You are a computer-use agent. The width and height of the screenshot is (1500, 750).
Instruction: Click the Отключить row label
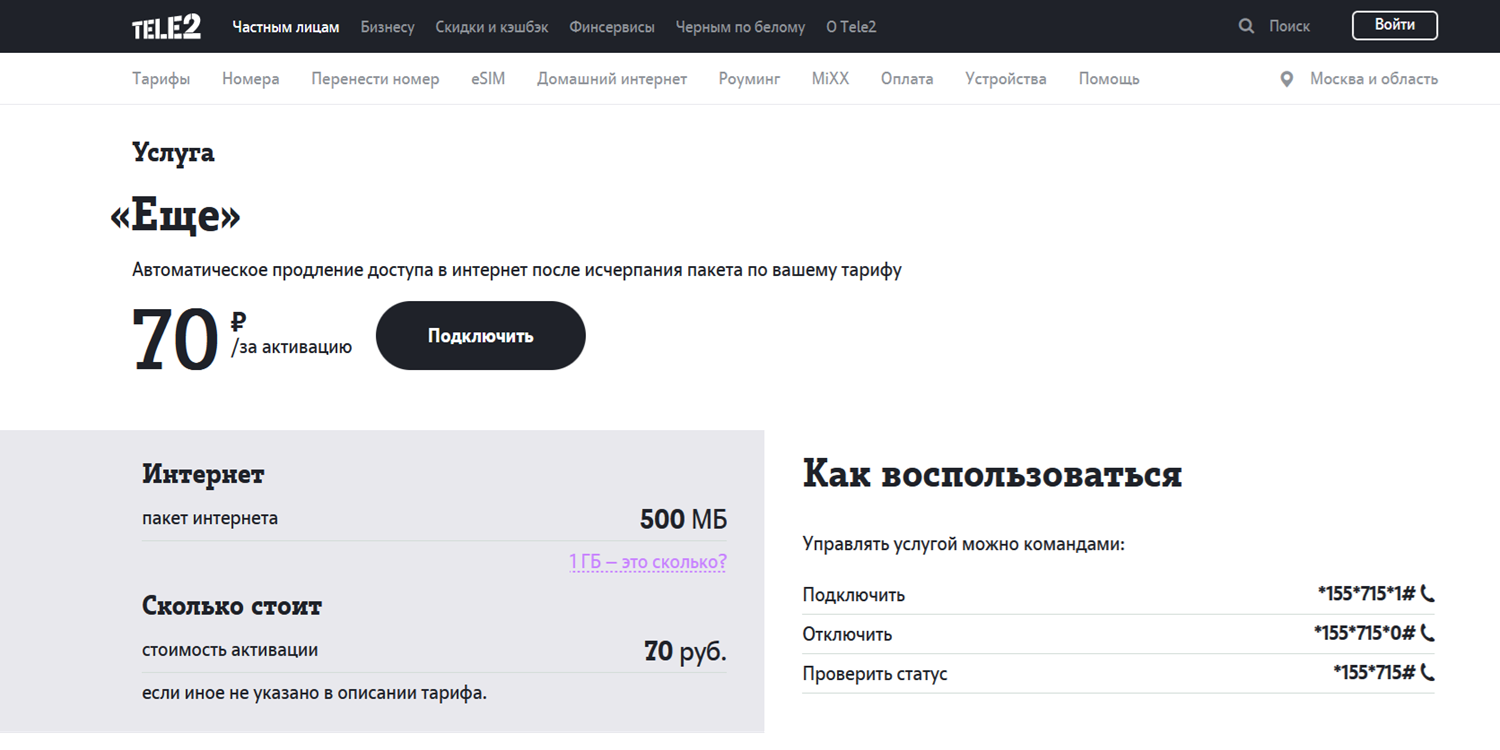coord(847,634)
